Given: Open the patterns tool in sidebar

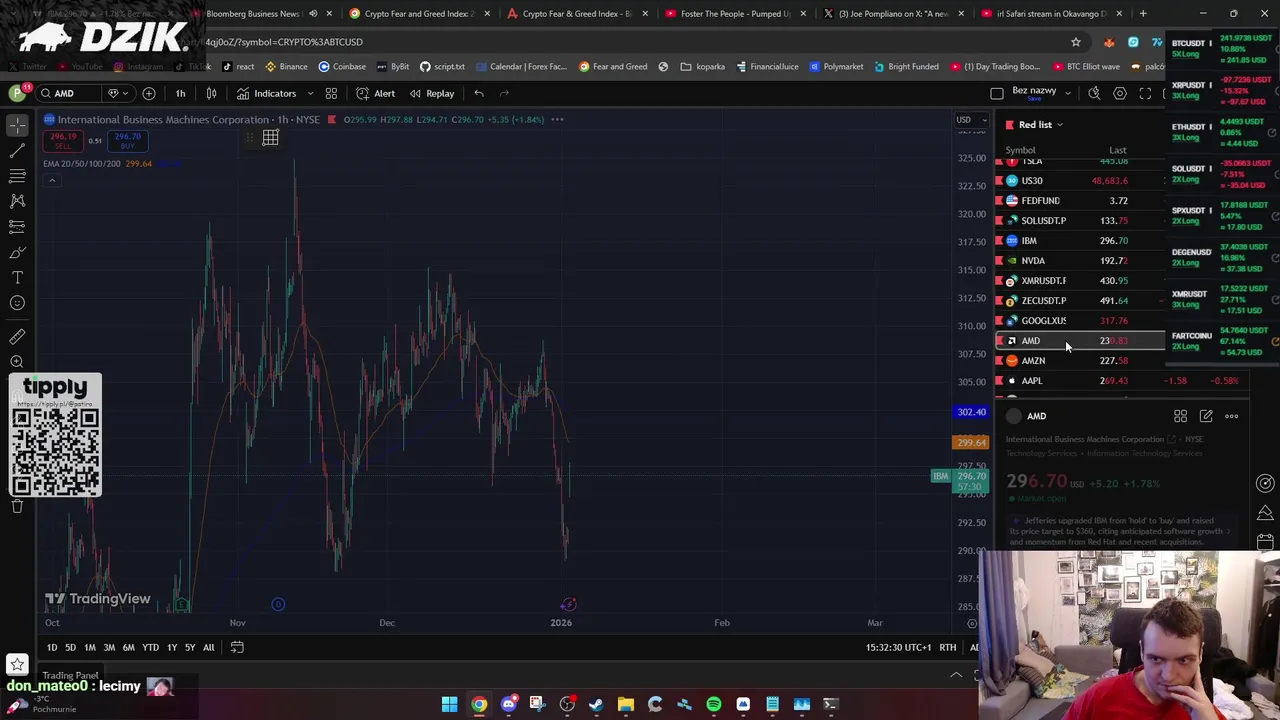Looking at the screenshot, I should (17, 201).
